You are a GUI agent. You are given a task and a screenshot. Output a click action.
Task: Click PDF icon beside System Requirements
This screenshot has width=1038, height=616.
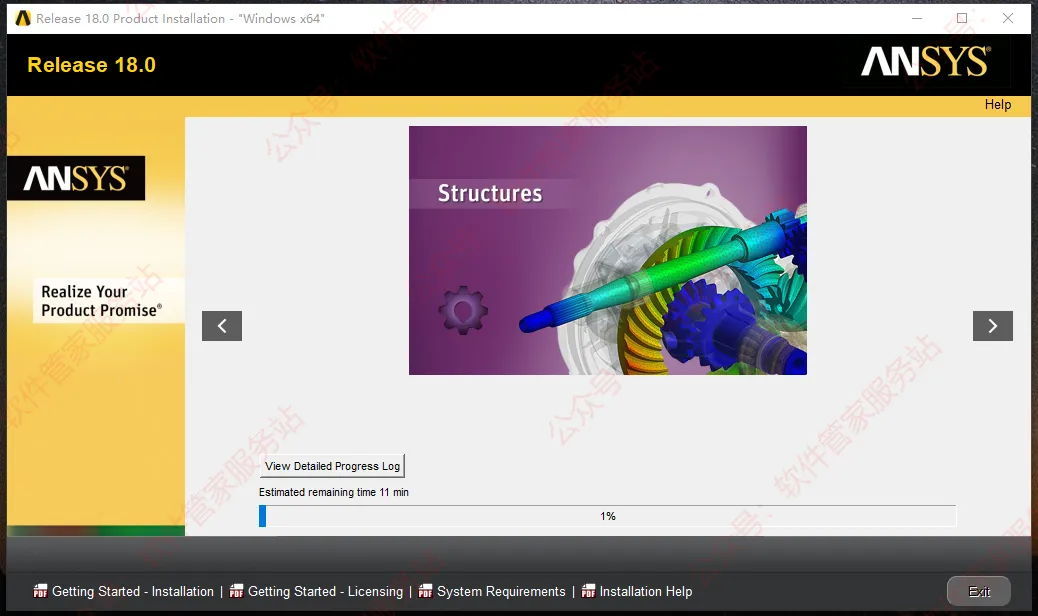[426, 591]
